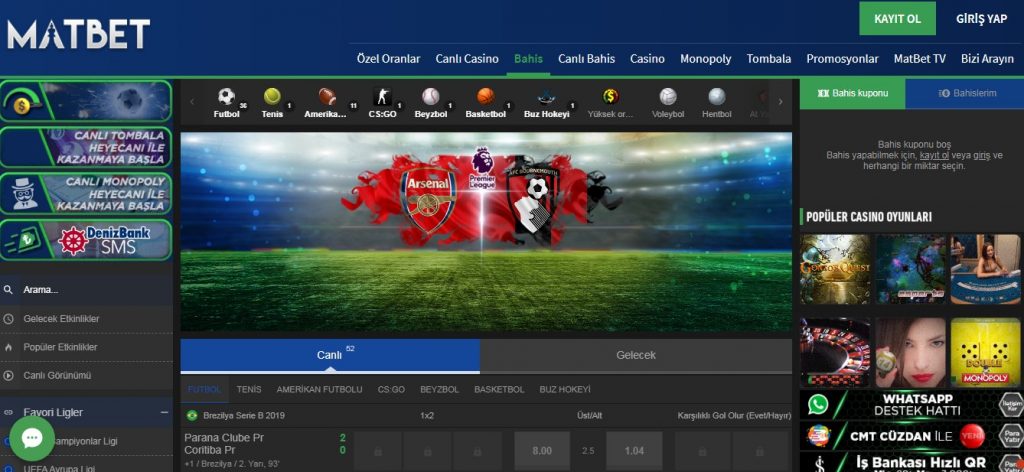
Task: Open Bizi Arayın menu
Action: 987,59
